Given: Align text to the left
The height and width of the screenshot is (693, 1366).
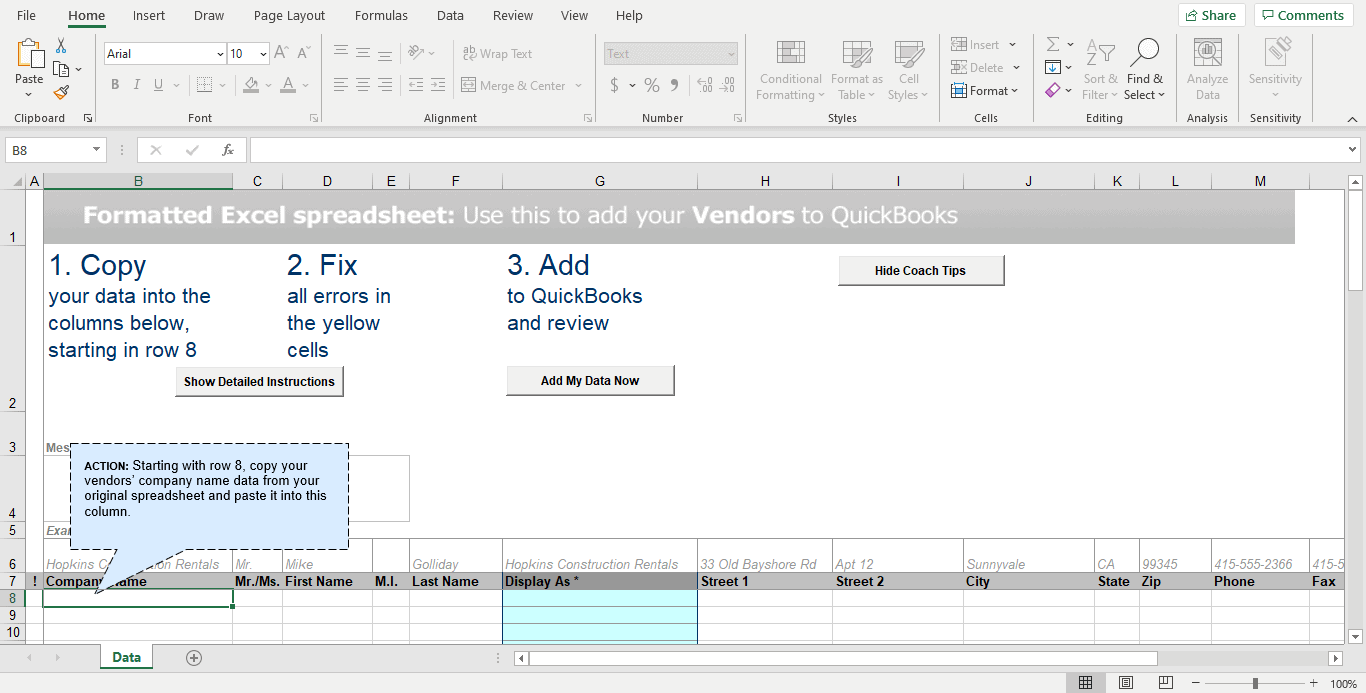Looking at the screenshot, I should 341,85.
